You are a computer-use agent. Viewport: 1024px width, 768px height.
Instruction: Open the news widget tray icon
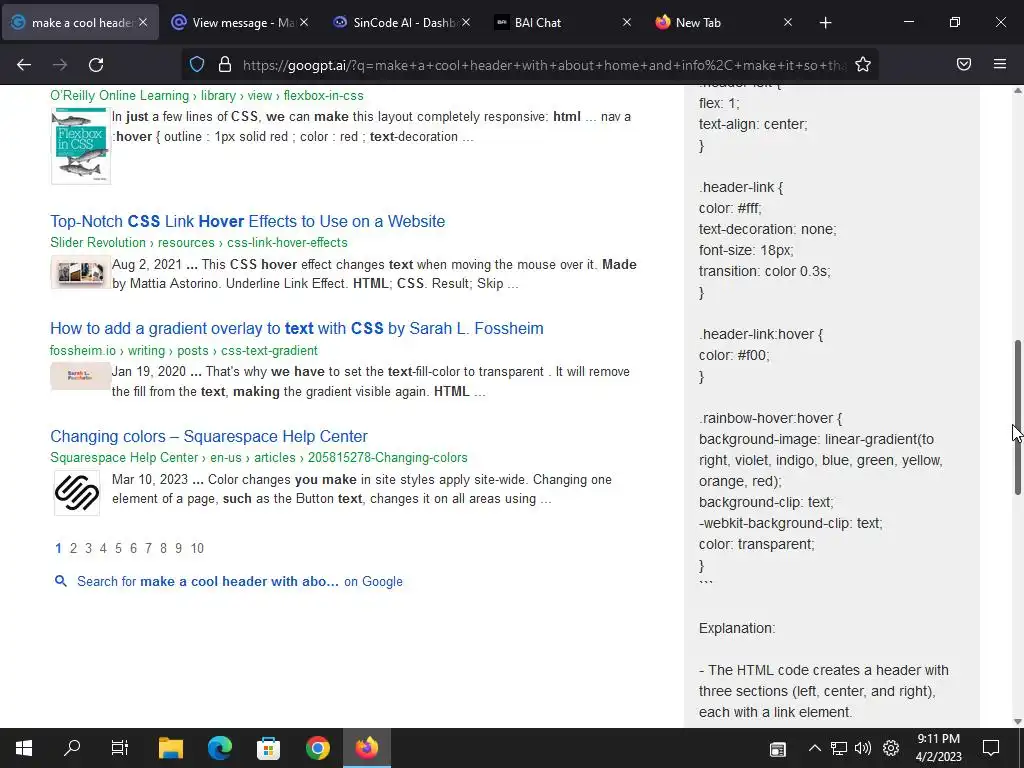point(777,748)
